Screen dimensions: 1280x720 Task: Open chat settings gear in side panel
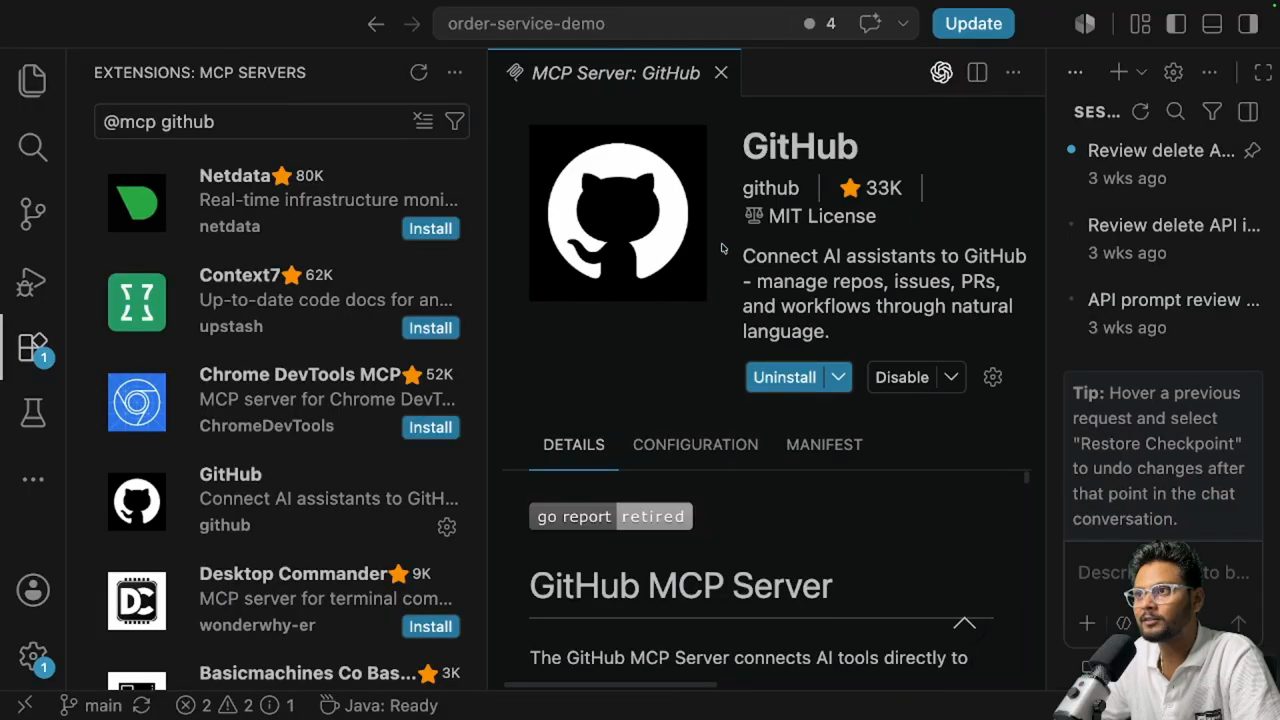click(x=1173, y=72)
